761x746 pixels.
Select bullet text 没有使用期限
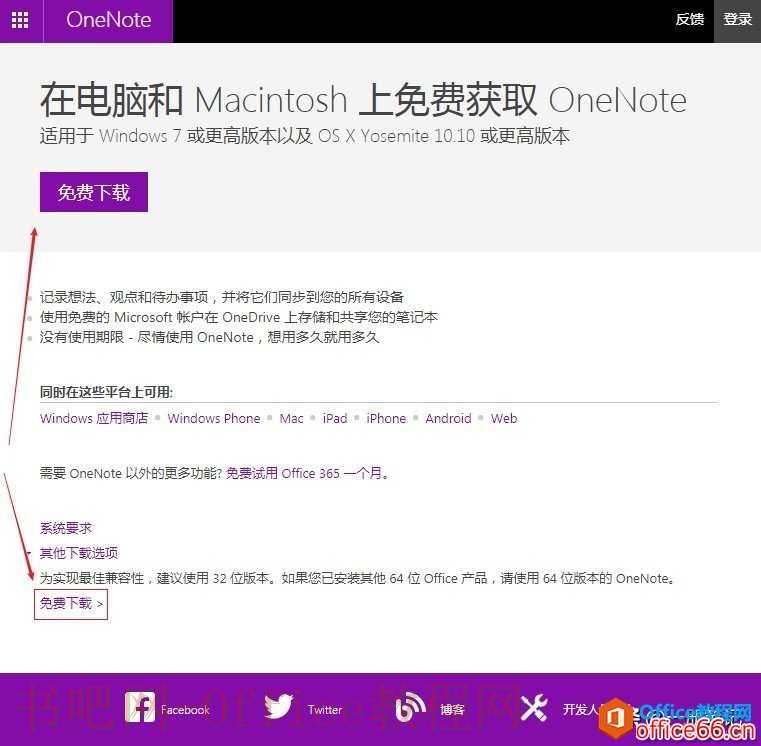click(x=209, y=337)
